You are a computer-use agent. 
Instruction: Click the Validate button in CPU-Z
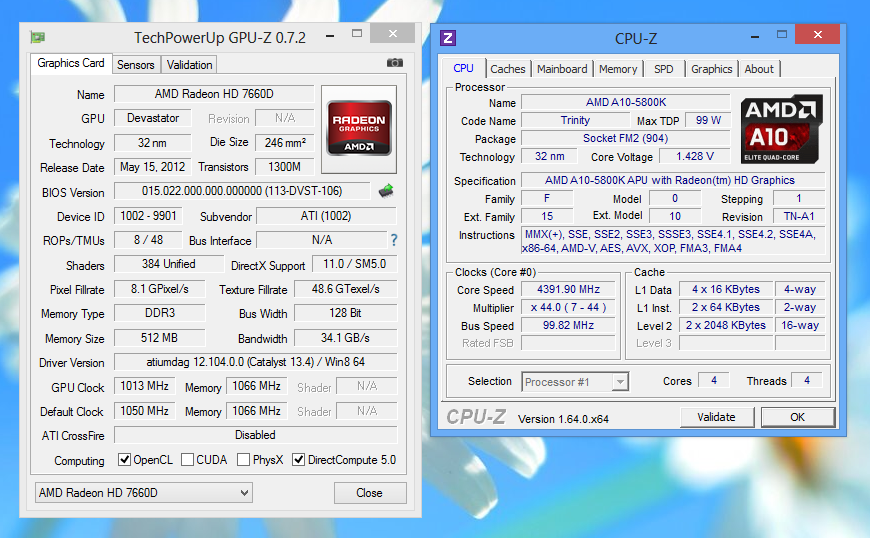coord(717,417)
